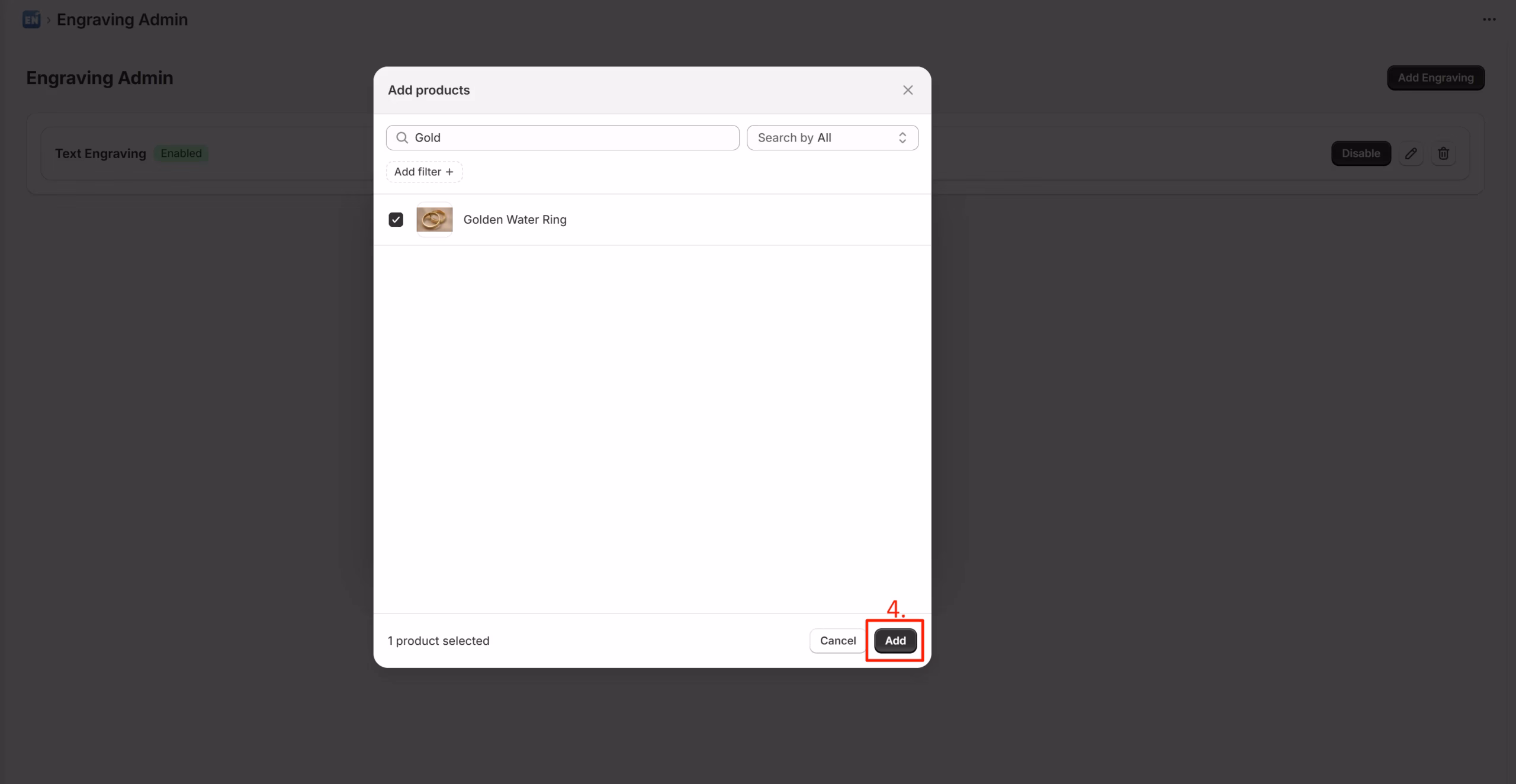Image resolution: width=1516 pixels, height=784 pixels.
Task: Click the pencil edit icon
Action: pos(1411,153)
